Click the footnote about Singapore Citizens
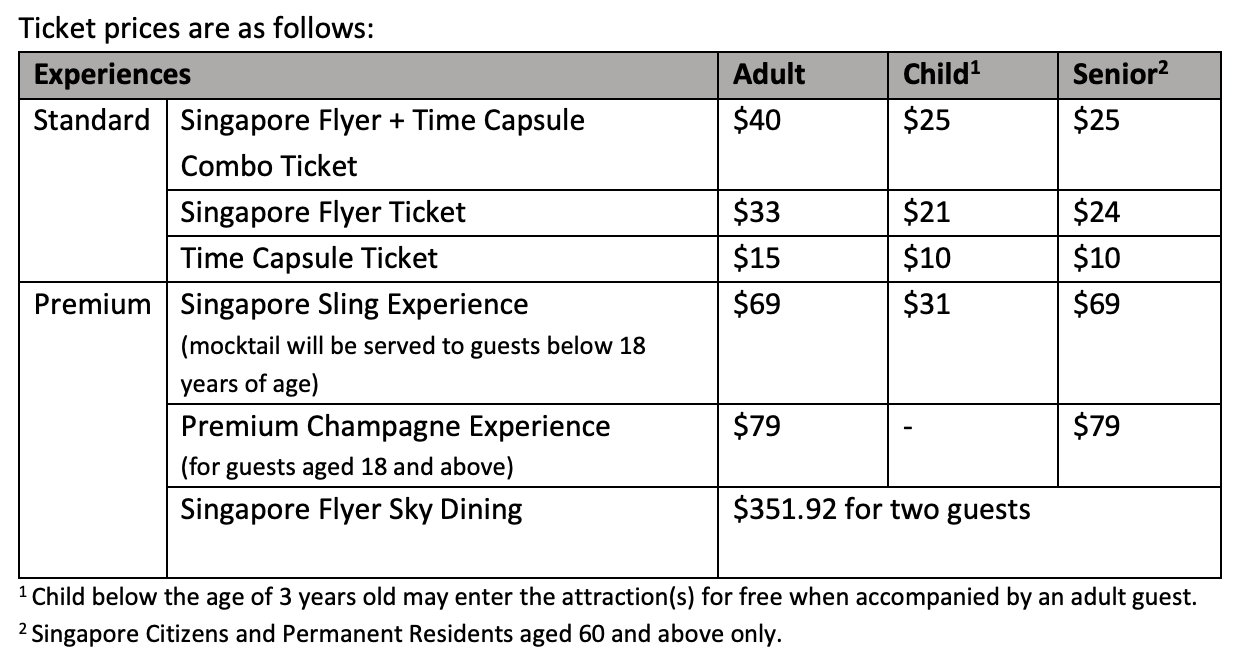This screenshot has height=660, width=1242. click(x=400, y=634)
